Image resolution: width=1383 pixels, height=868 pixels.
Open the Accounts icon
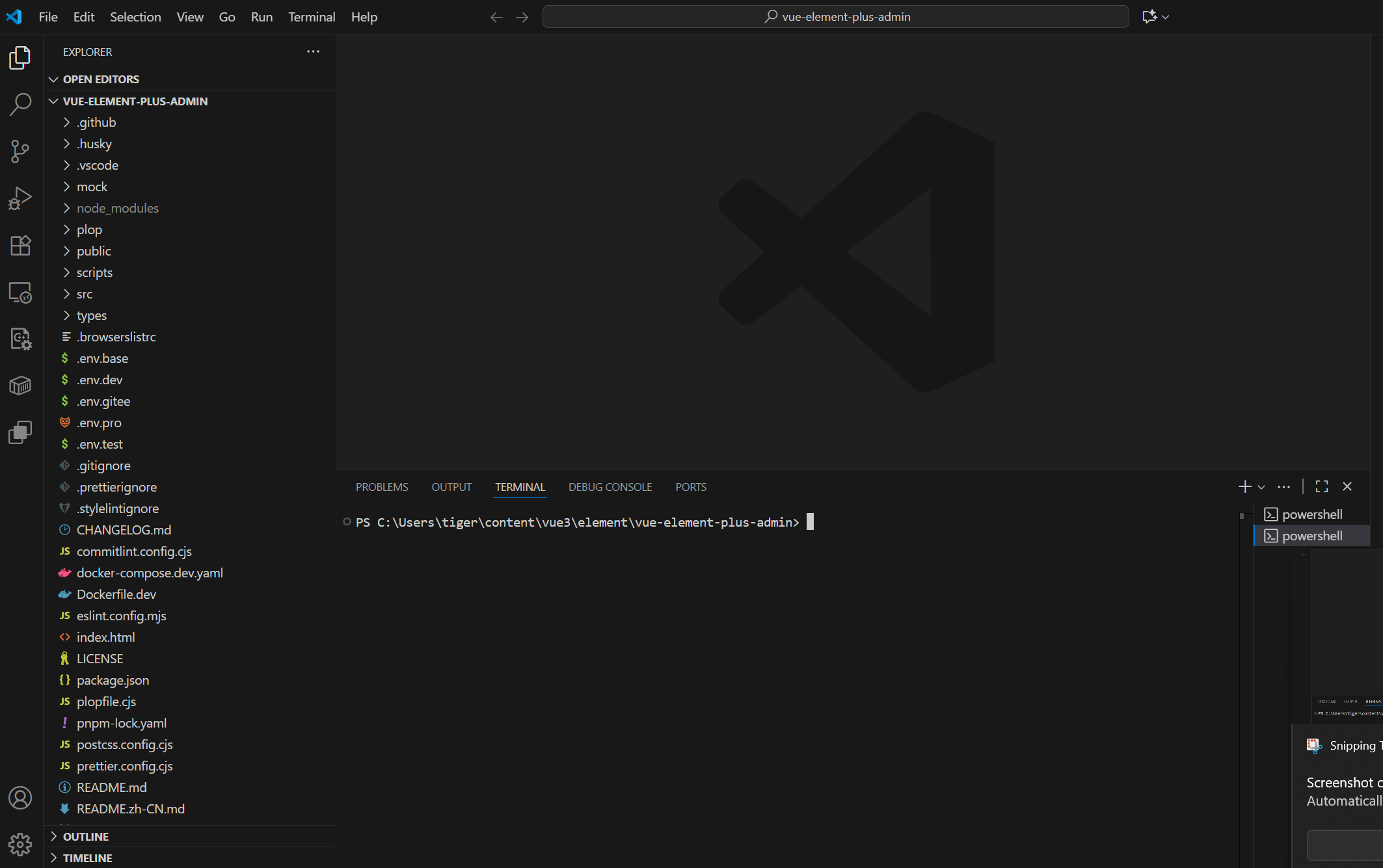point(20,798)
